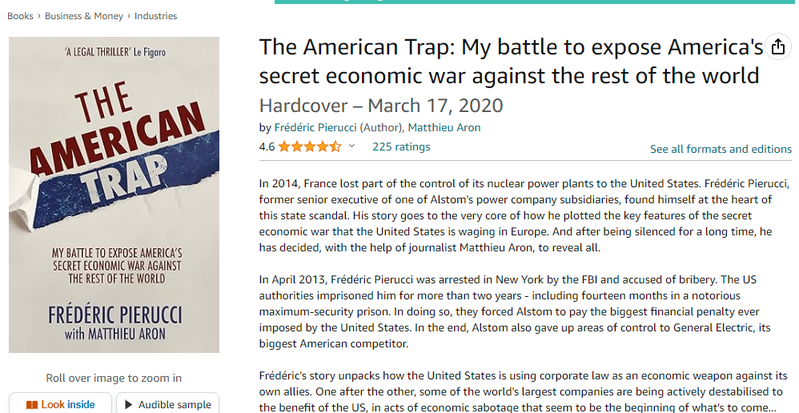Image resolution: width=799 pixels, height=413 pixels.
Task: Go to Books breadcrumb
Action: click(20, 16)
